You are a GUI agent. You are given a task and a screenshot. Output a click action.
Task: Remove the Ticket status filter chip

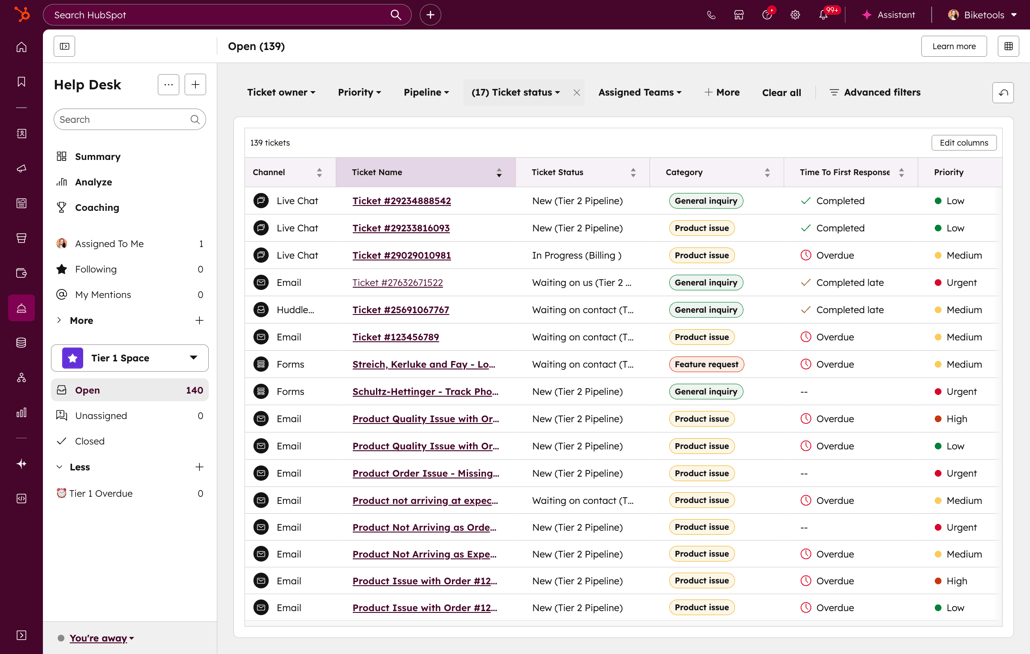coord(576,92)
